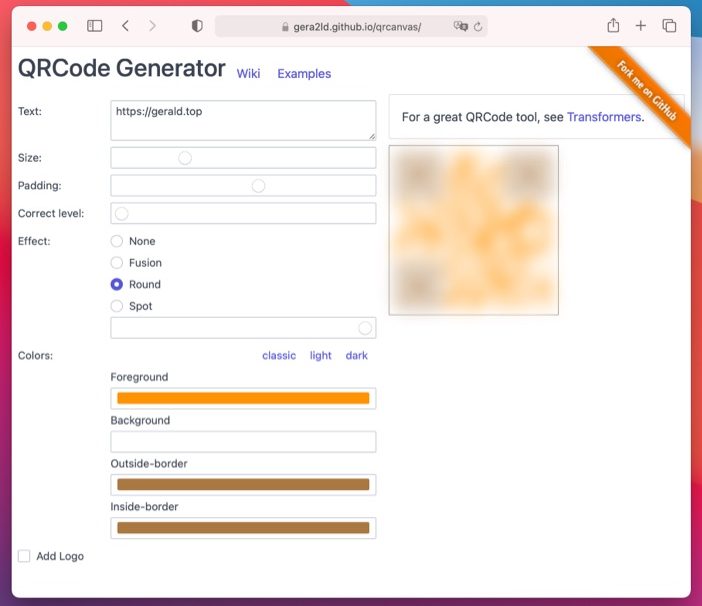Toggle the Safari sidebar icon
The width and height of the screenshot is (702, 606).
coord(94,26)
